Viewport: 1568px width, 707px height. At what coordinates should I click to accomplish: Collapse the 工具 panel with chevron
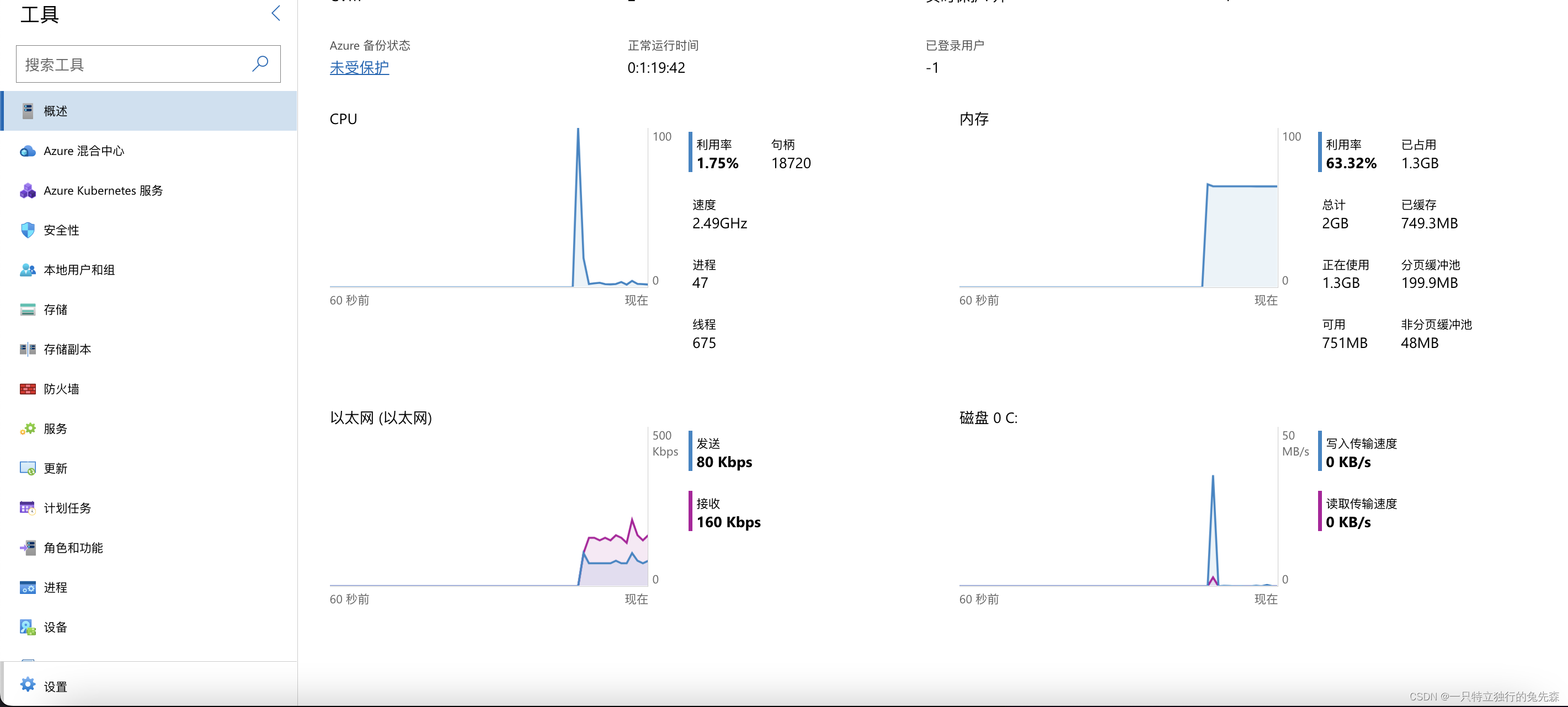[x=276, y=13]
